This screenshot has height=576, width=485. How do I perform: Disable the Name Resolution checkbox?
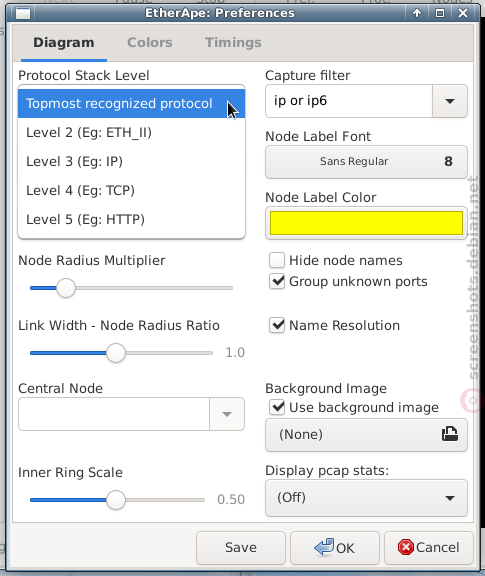click(x=277, y=325)
